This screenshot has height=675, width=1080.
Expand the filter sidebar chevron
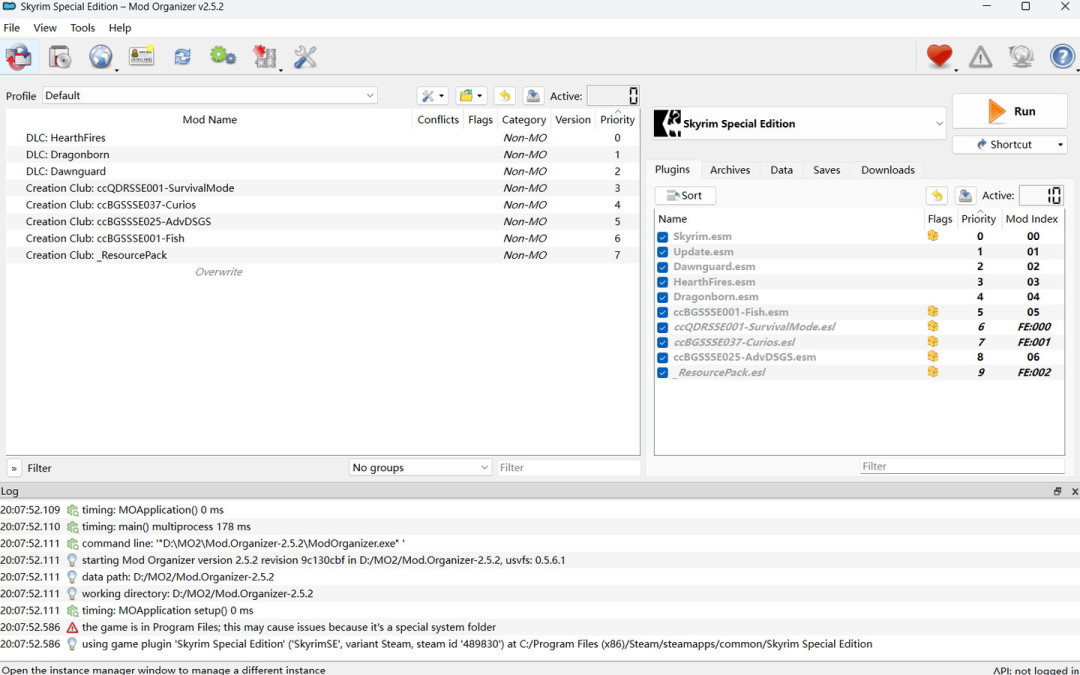14,468
